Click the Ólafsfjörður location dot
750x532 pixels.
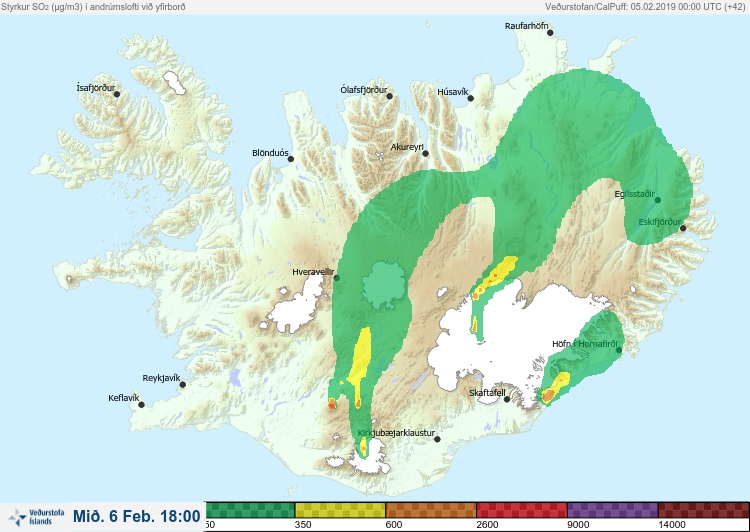pos(389,96)
